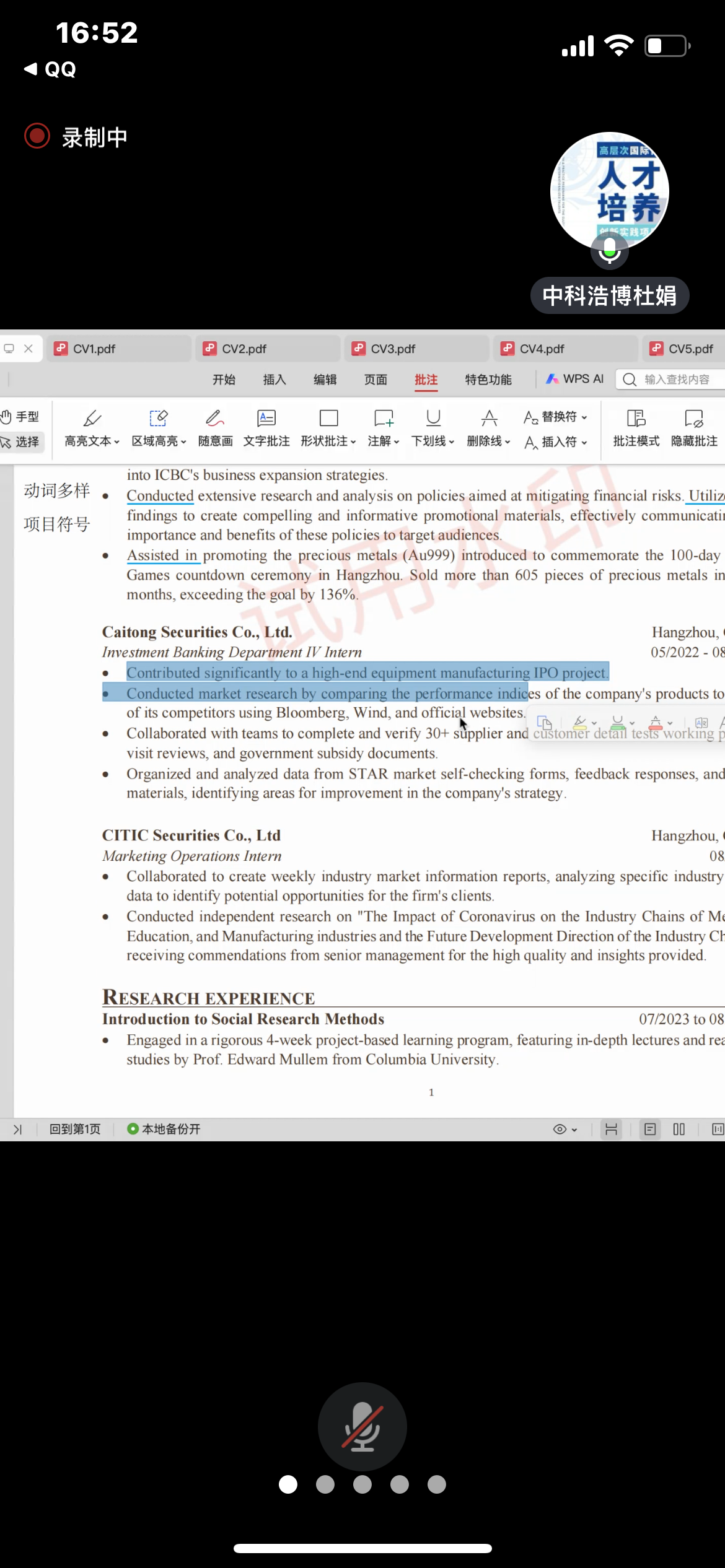Screen dimensions: 725x1568
Task: Select the 区域高亮 area highlight icon
Action: (159, 419)
